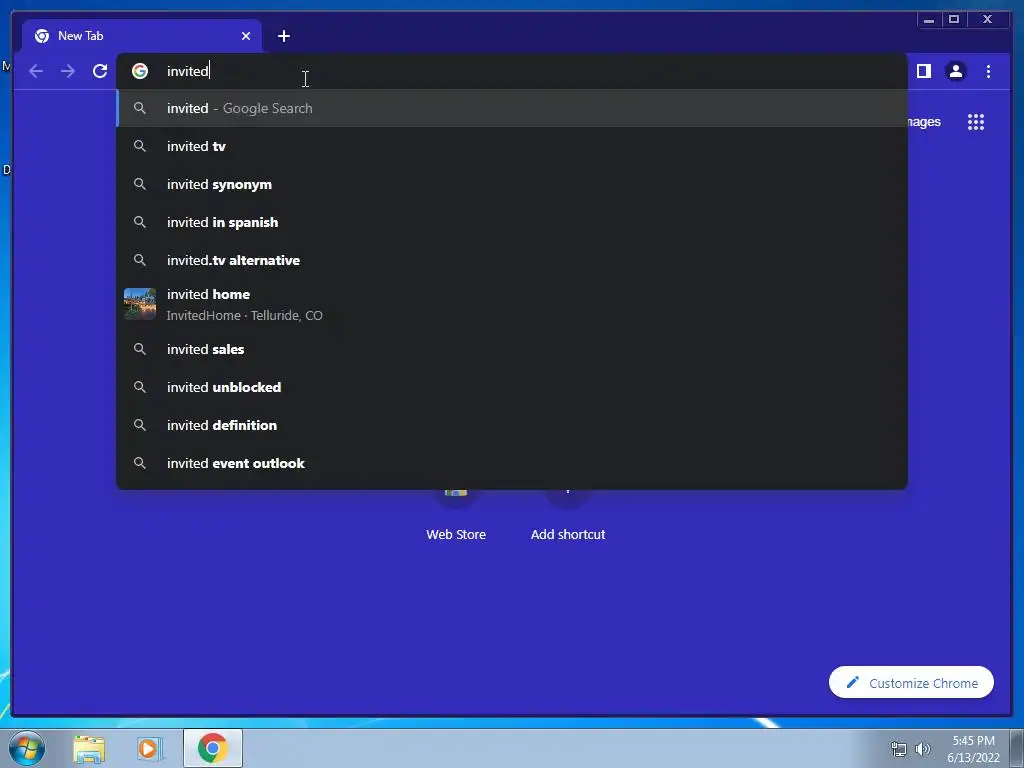Open a new tab with the plus button
Screen dimensions: 1024x768
click(x=283, y=36)
